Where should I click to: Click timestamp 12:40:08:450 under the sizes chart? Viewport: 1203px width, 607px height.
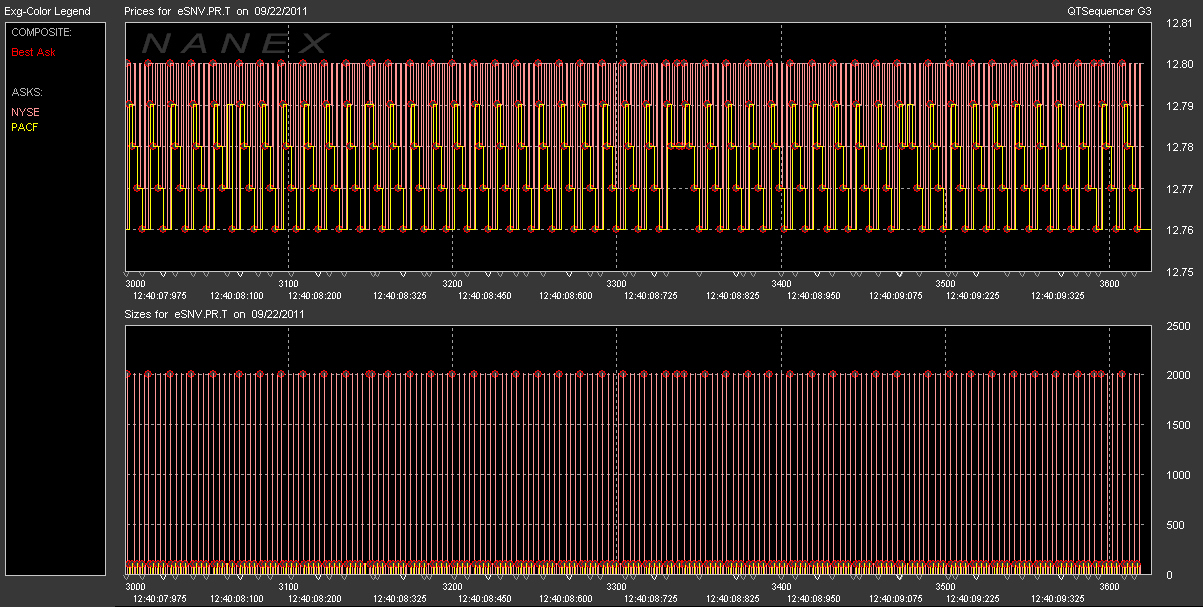[485, 600]
